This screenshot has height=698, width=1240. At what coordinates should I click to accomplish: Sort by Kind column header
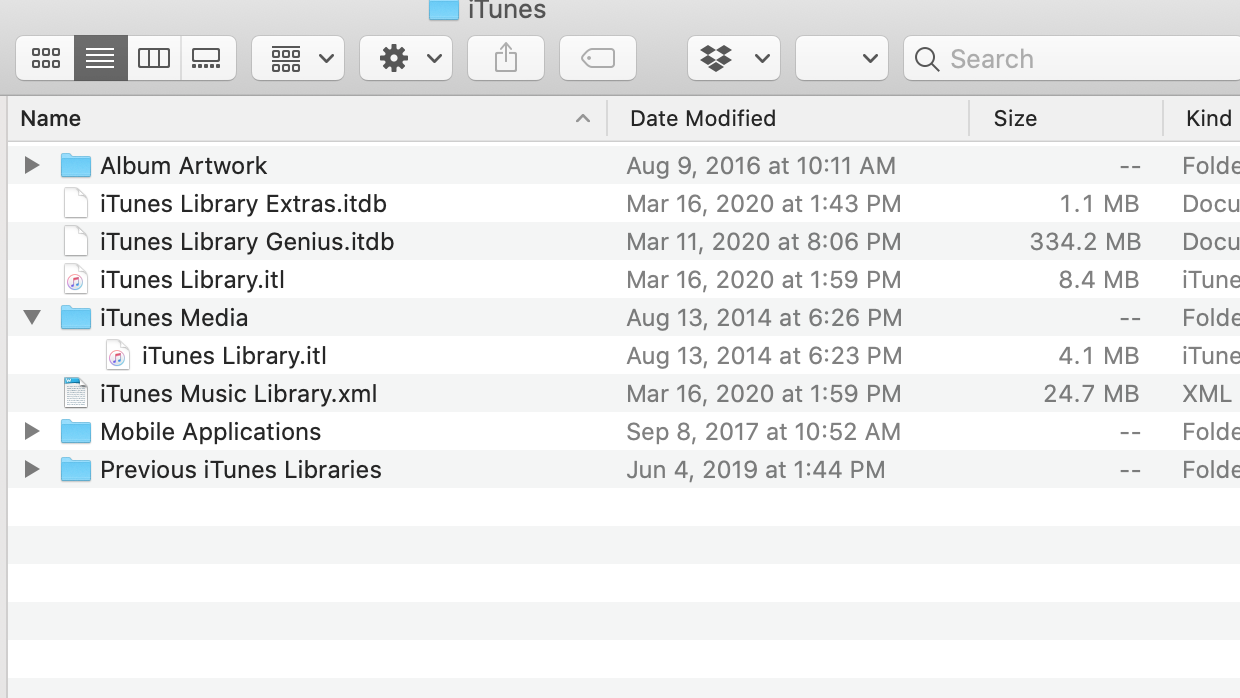(x=1209, y=118)
